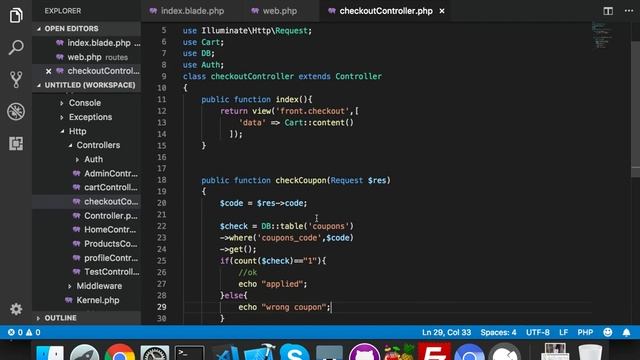Click the 'front.checkout' string
The height and width of the screenshot is (360, 640).
[x=312, y=111]
